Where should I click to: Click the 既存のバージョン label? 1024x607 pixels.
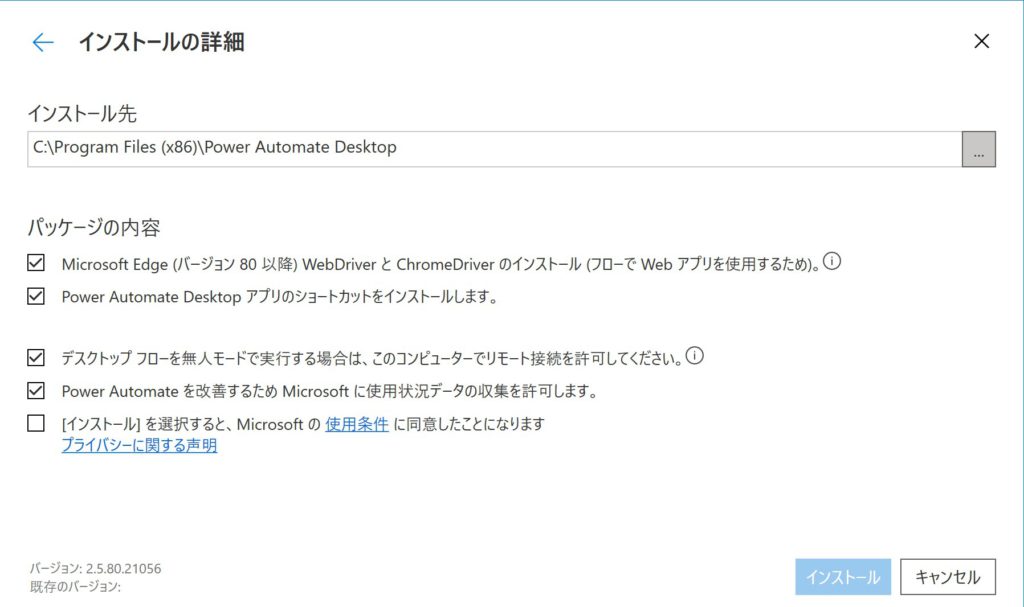(x=75, y=587)
